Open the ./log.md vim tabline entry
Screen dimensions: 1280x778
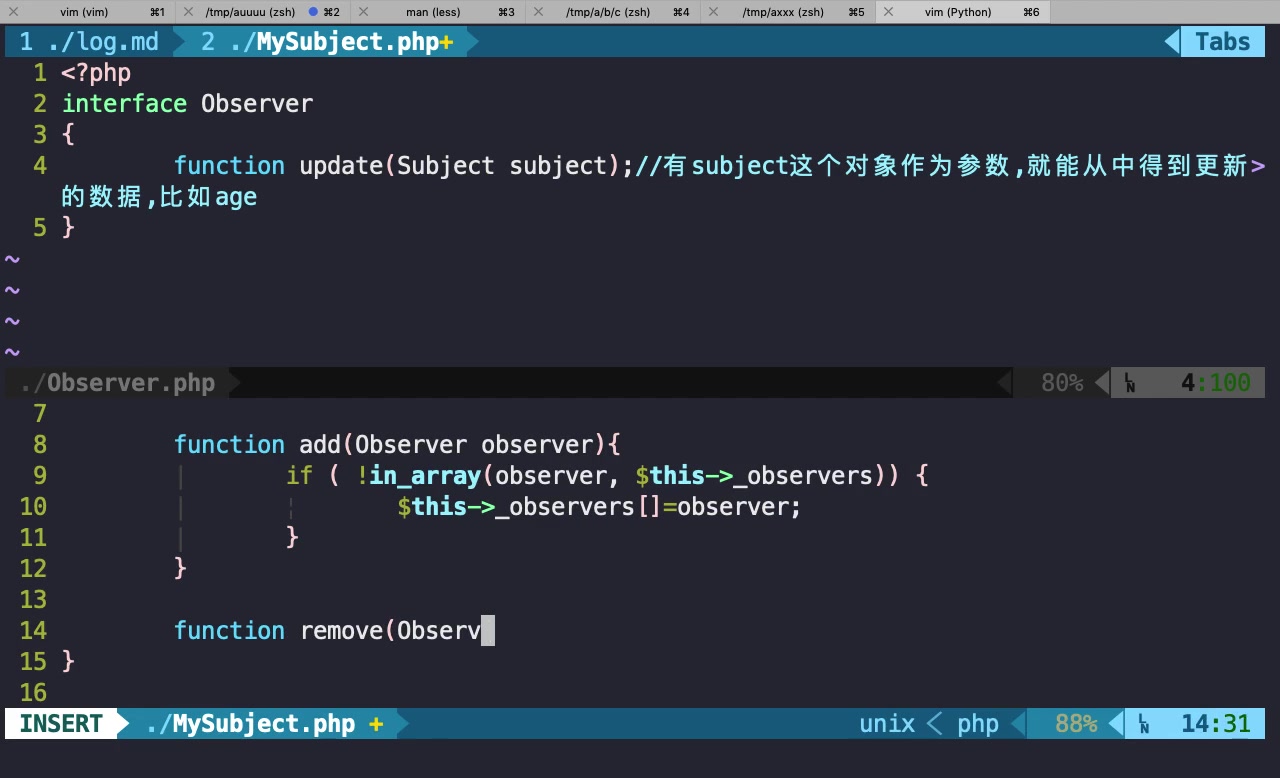click(89, 42)
